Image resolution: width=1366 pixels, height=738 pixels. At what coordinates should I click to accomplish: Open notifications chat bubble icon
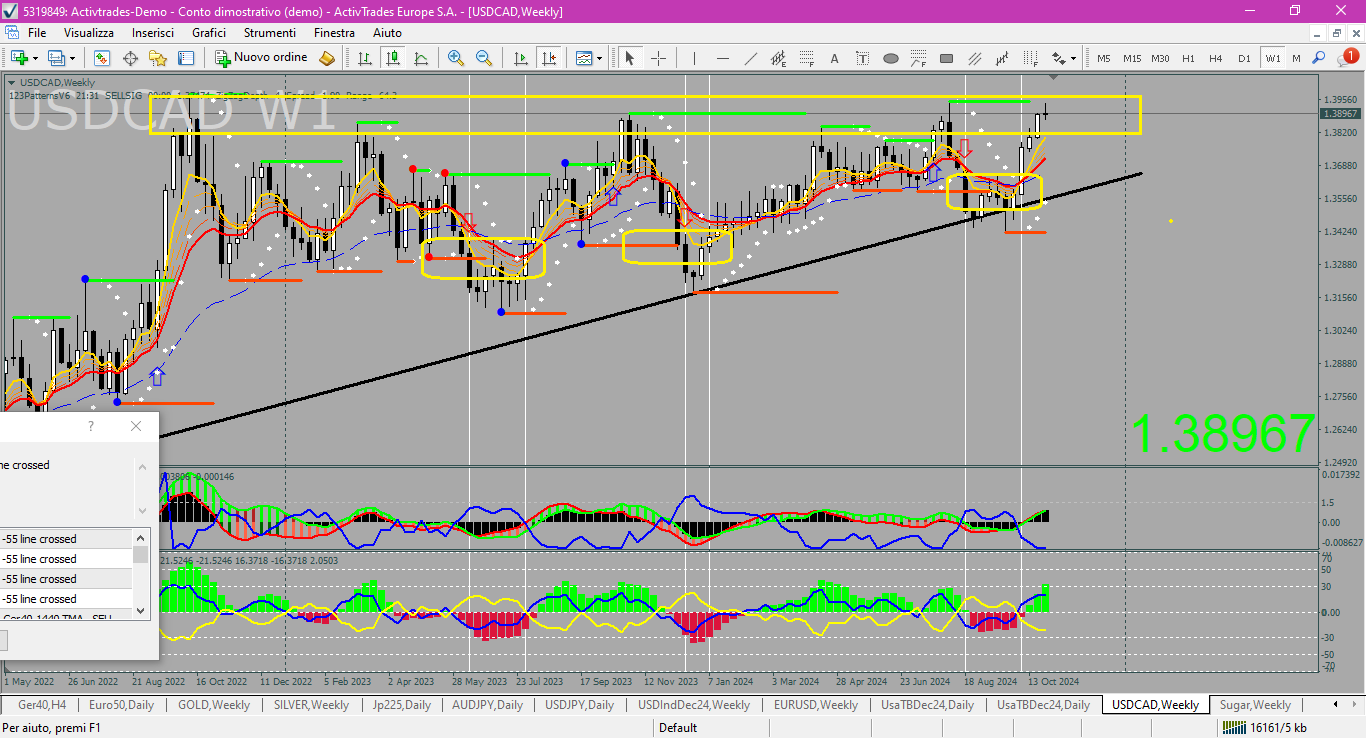(1346, 58)
